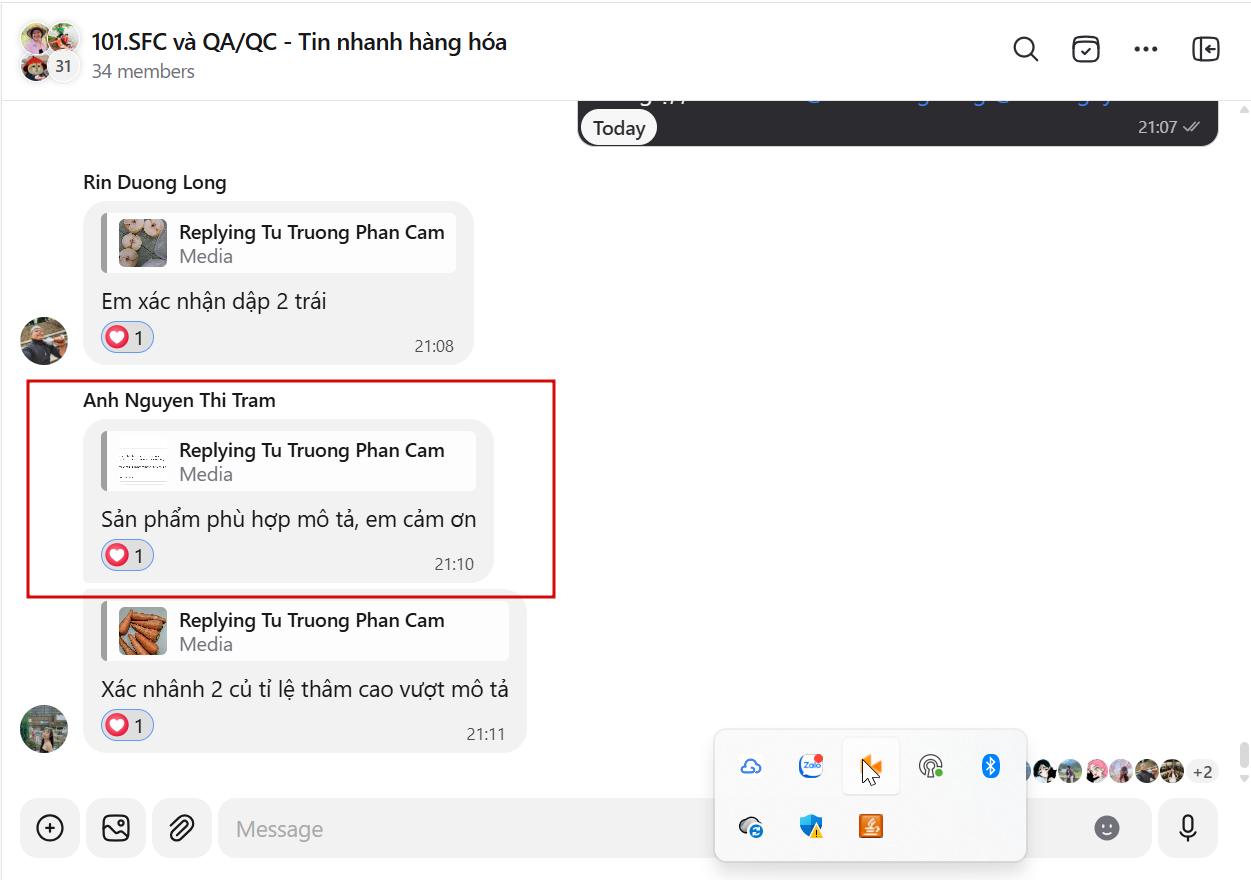
Task: Open the three-dot more options menu
Action: click(1146, 49)
